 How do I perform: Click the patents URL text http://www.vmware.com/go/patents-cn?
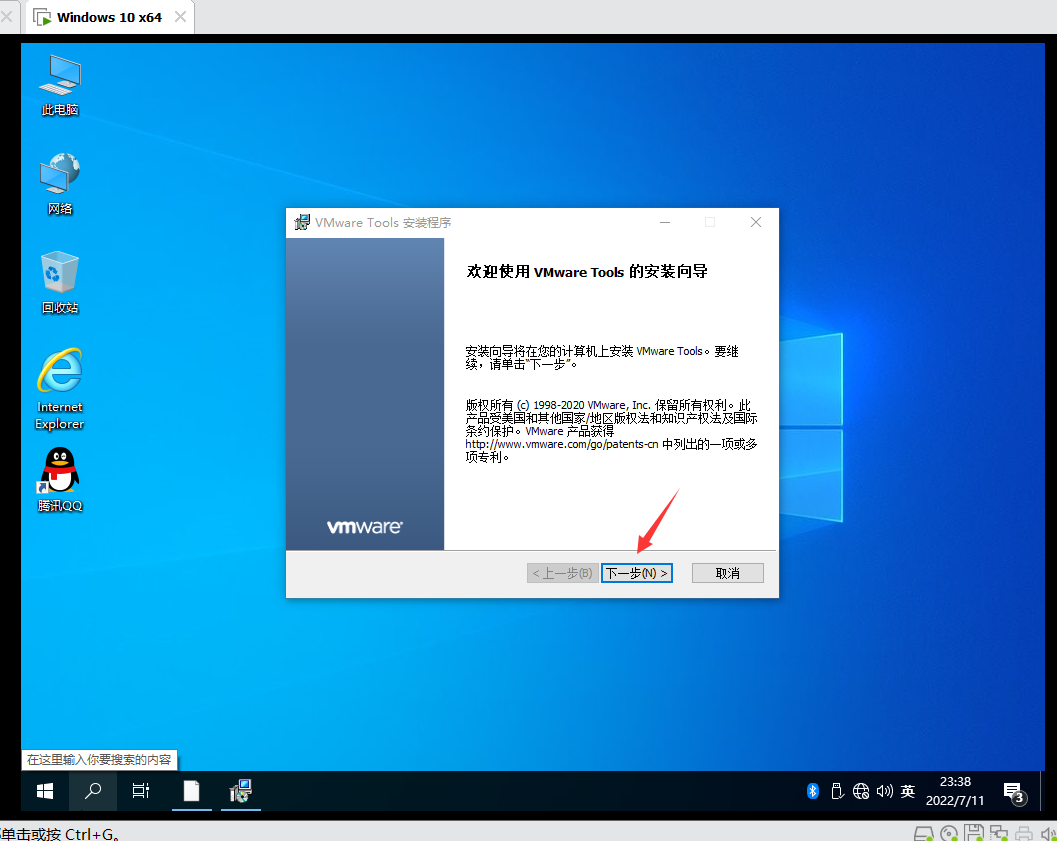[561, 444]
